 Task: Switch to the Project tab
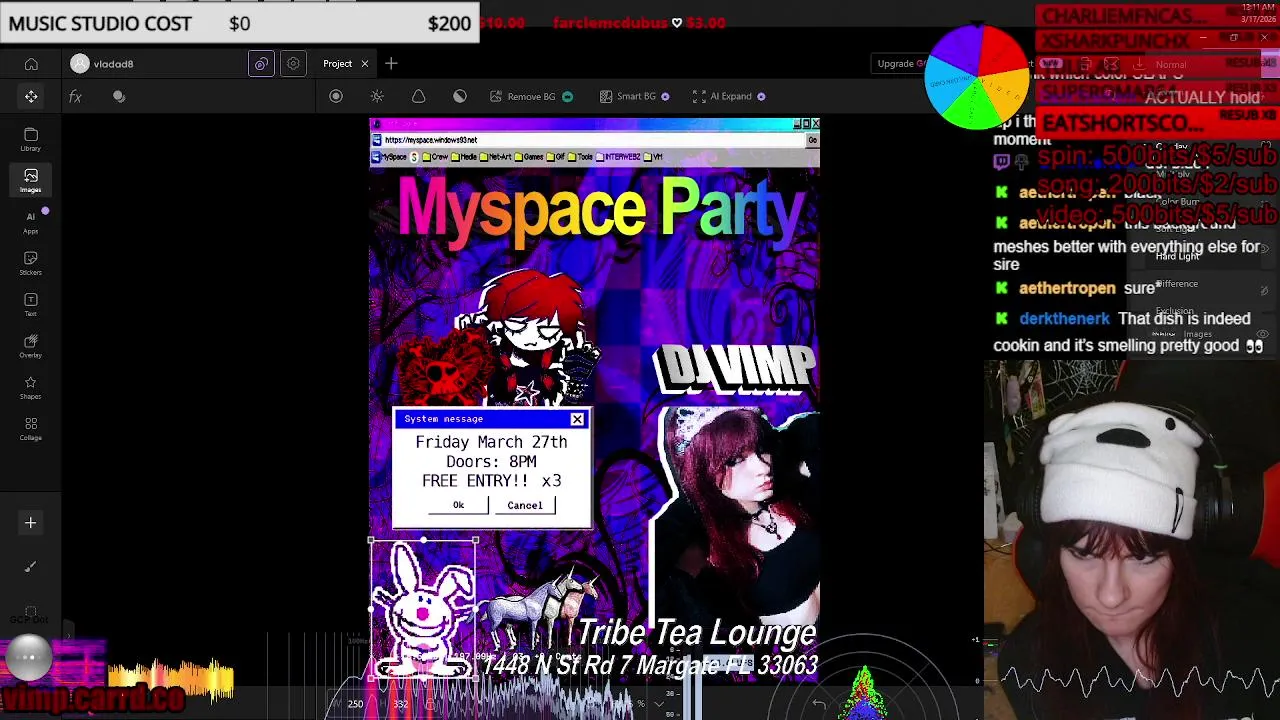(x=337, y=64)
